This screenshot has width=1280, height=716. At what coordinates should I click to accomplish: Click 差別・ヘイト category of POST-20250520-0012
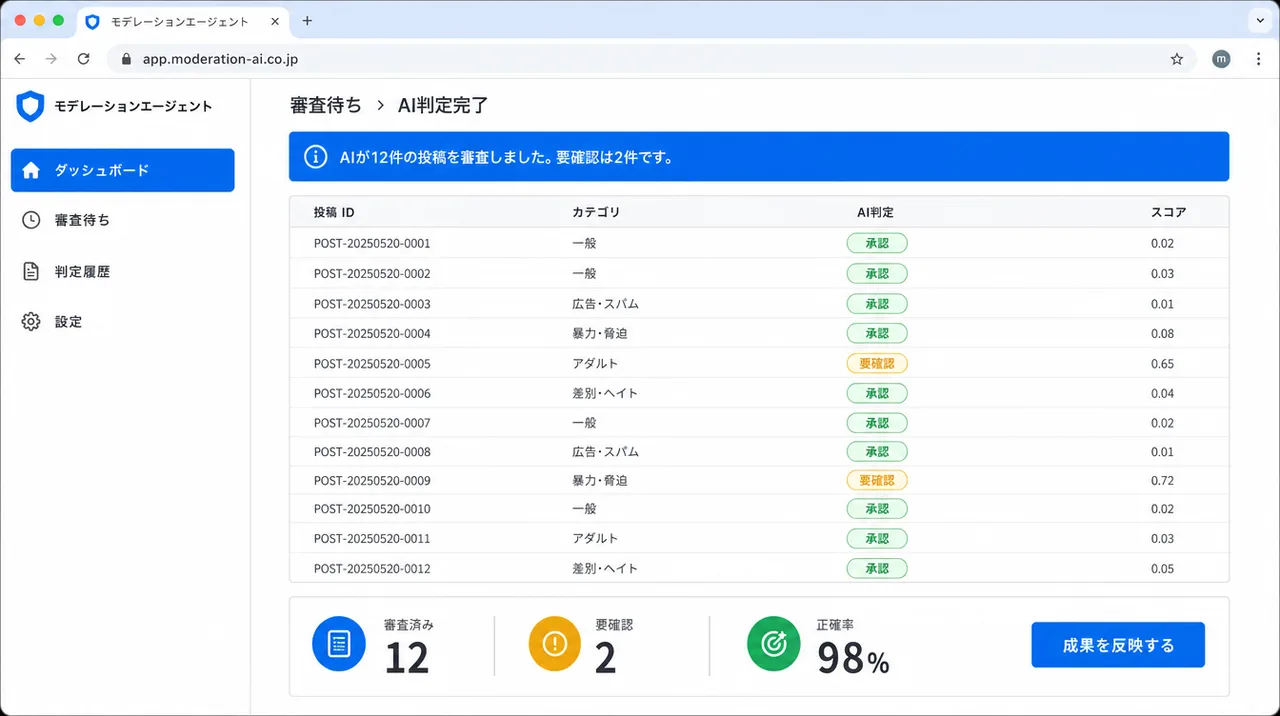605,568
